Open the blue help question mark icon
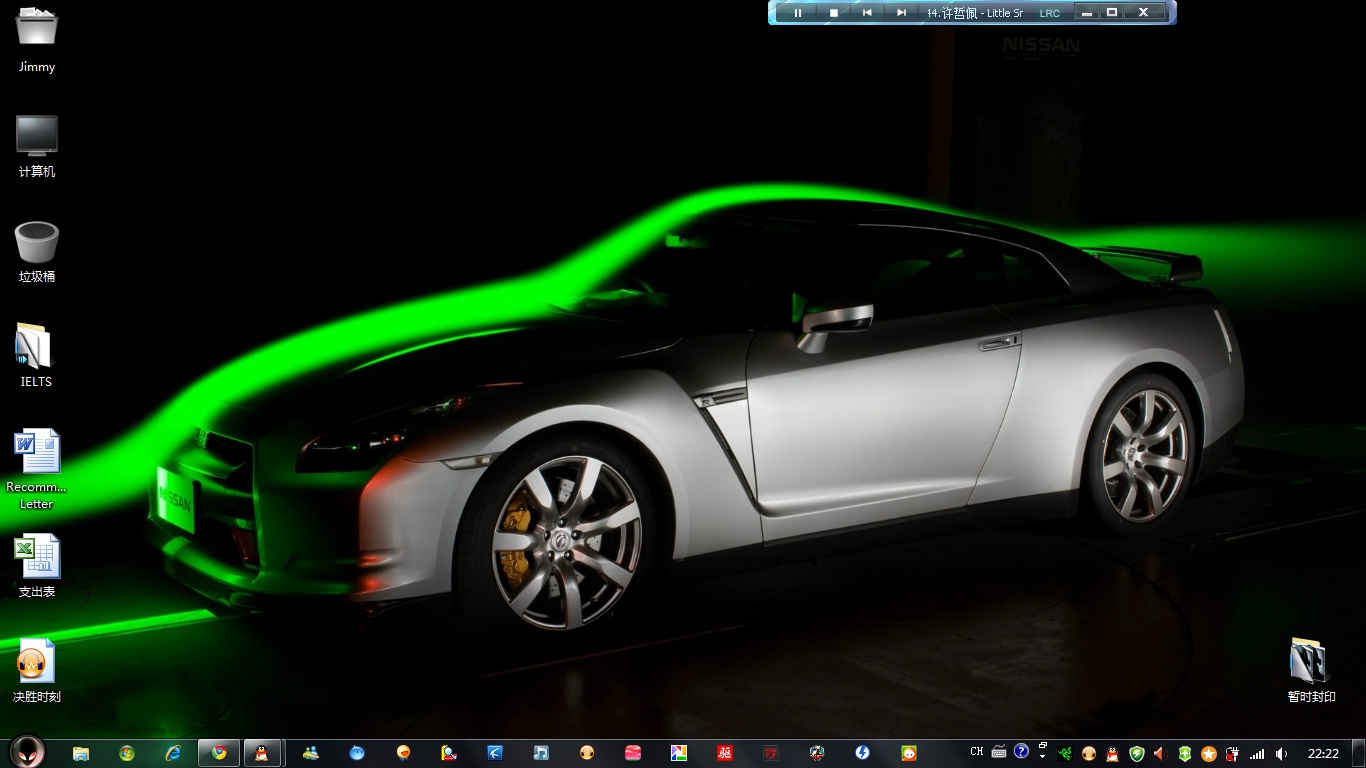Viewport: 1366px width, 768px height. click(x=1021, y=751)
